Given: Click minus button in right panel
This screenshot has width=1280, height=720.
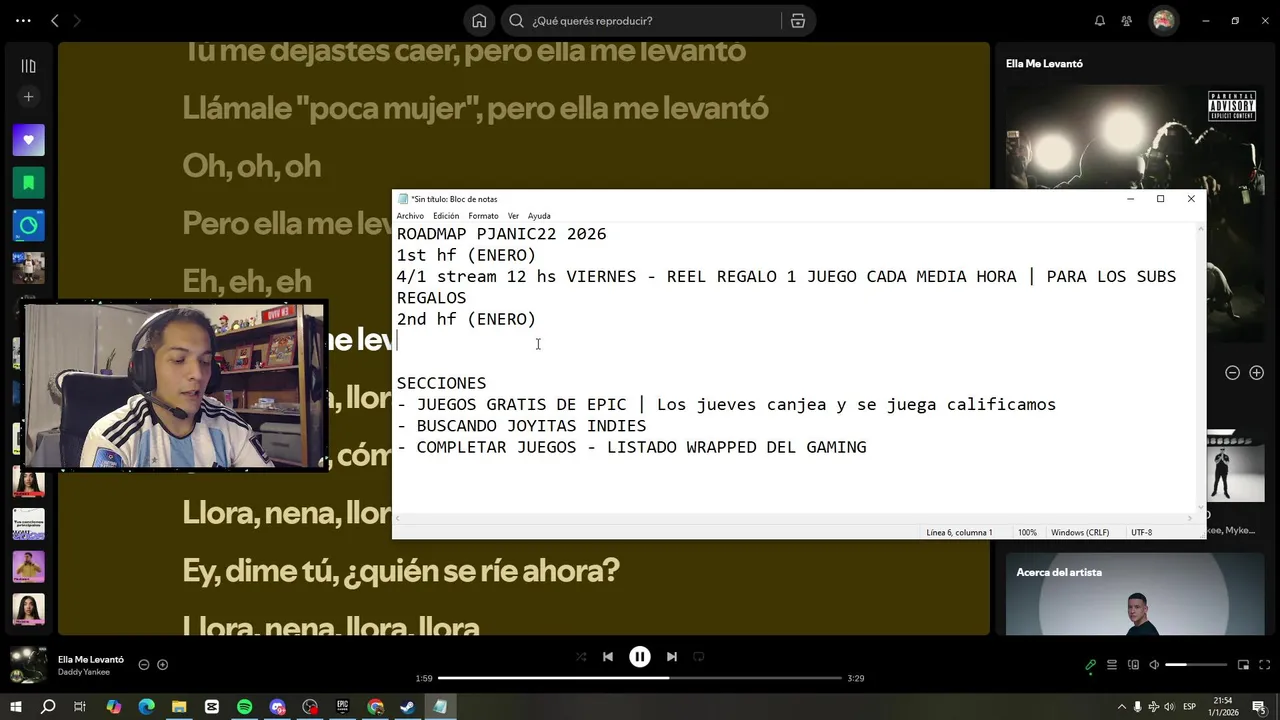Looking at the screenshot, I should tap(1232, 373).
